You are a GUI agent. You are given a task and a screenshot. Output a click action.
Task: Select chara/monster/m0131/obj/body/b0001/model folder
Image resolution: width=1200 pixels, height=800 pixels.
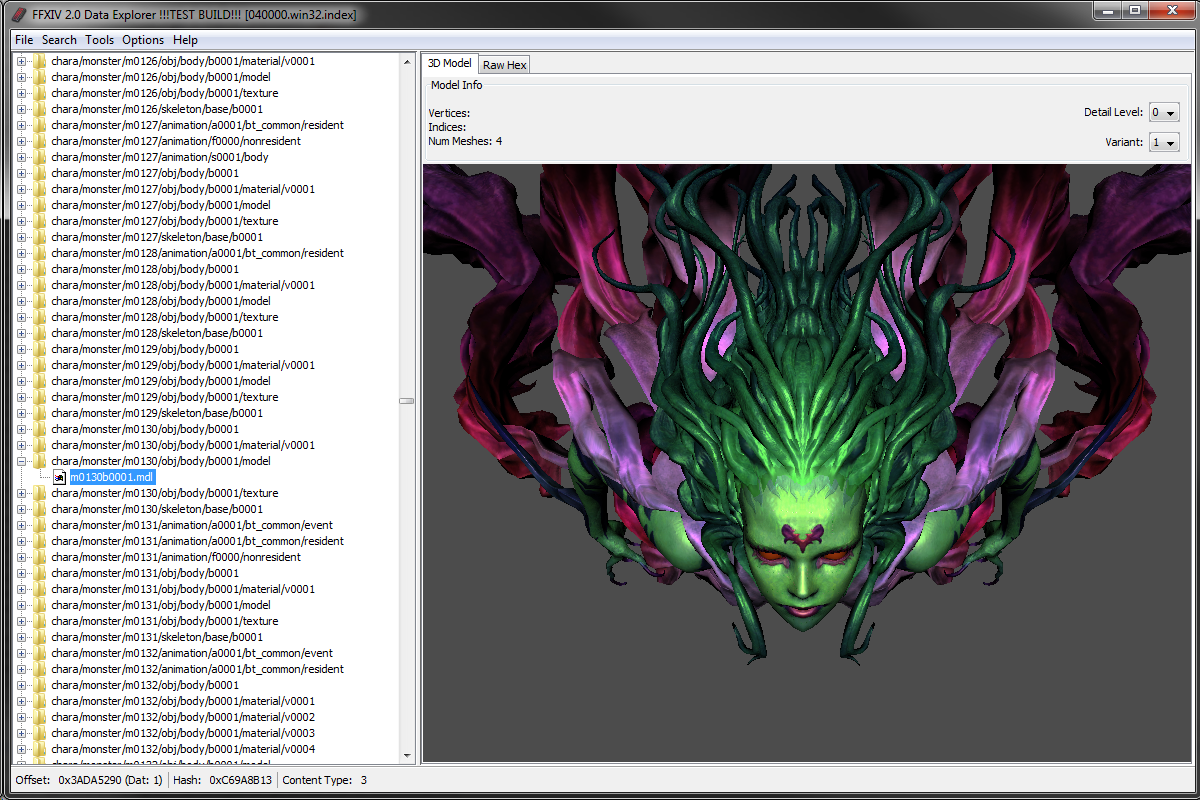tap(161, 605)
